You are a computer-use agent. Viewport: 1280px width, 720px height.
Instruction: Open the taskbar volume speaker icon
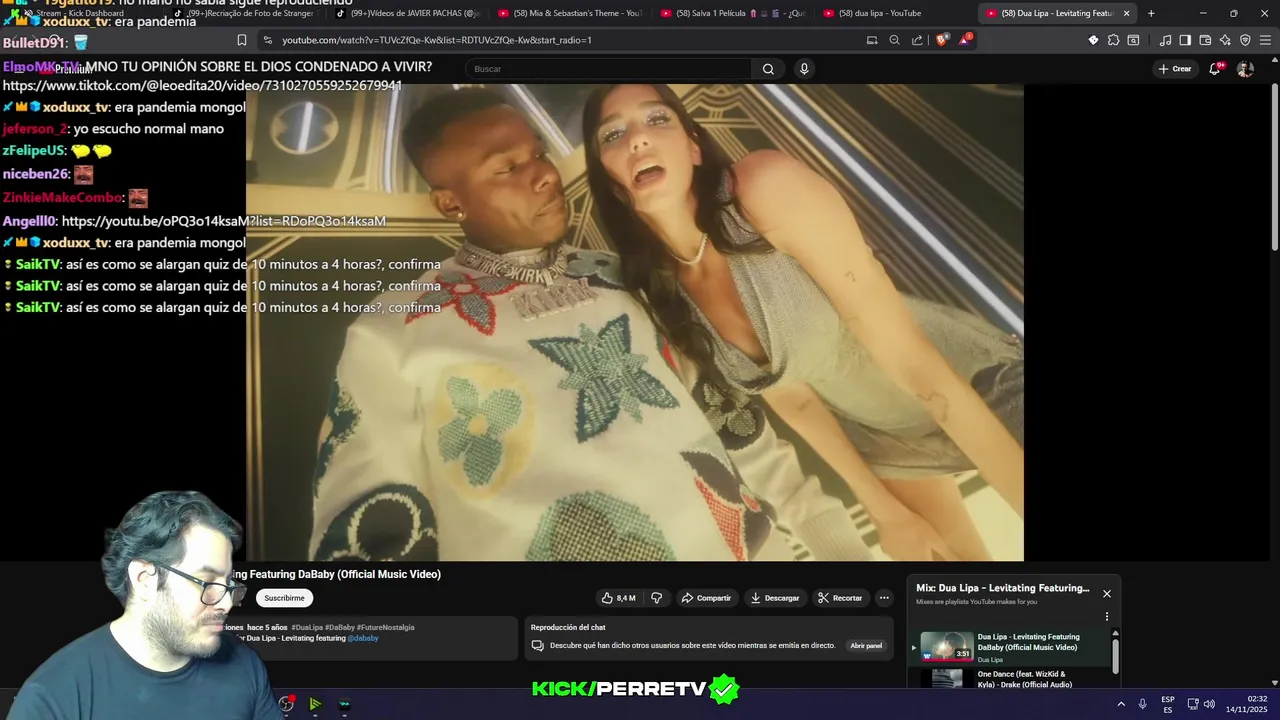1209,704
